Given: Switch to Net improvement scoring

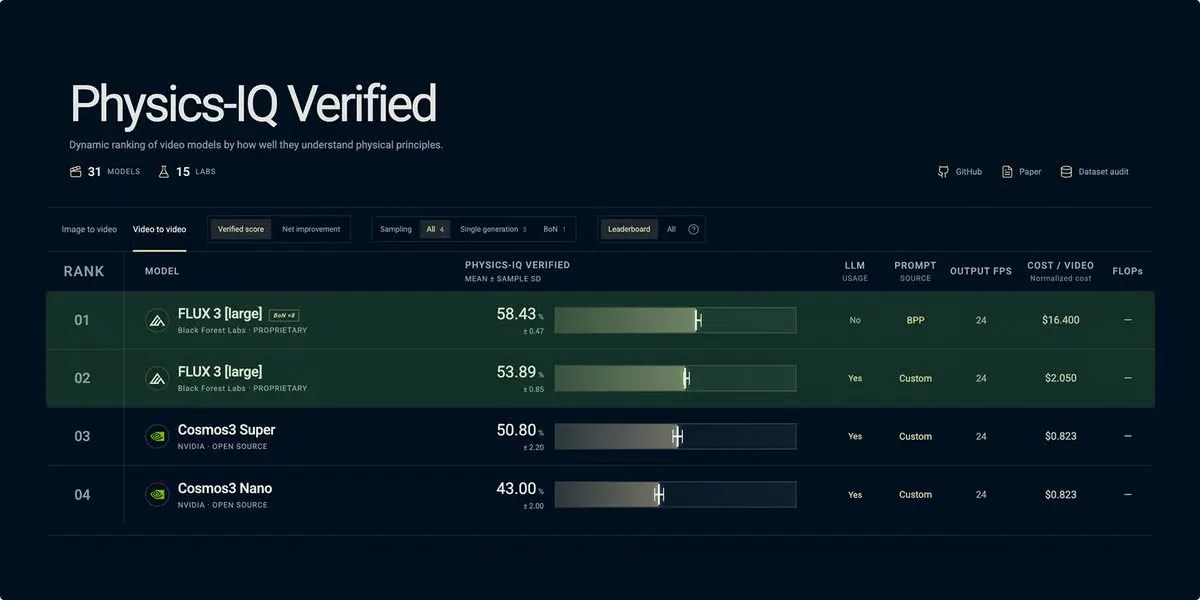Looking at the screenshot, I should (311, 229).
